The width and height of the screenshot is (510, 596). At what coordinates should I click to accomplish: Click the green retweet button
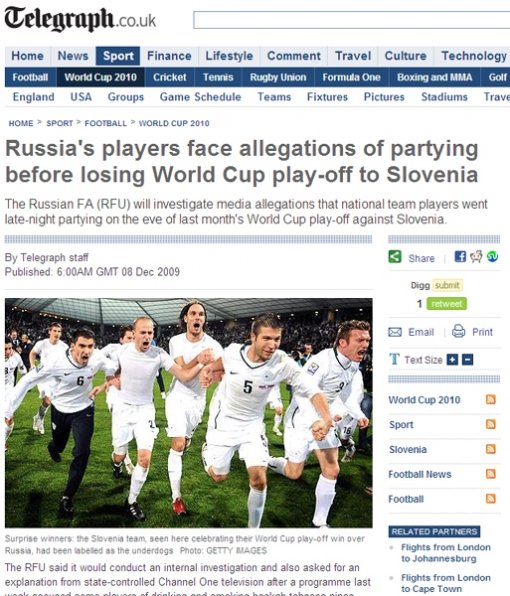(x=447, y=304)
